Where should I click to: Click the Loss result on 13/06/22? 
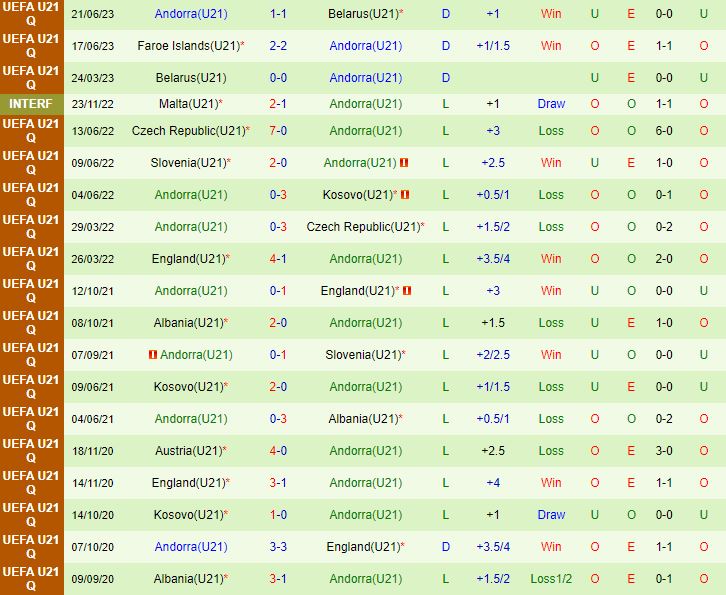(x=551, y=131)
